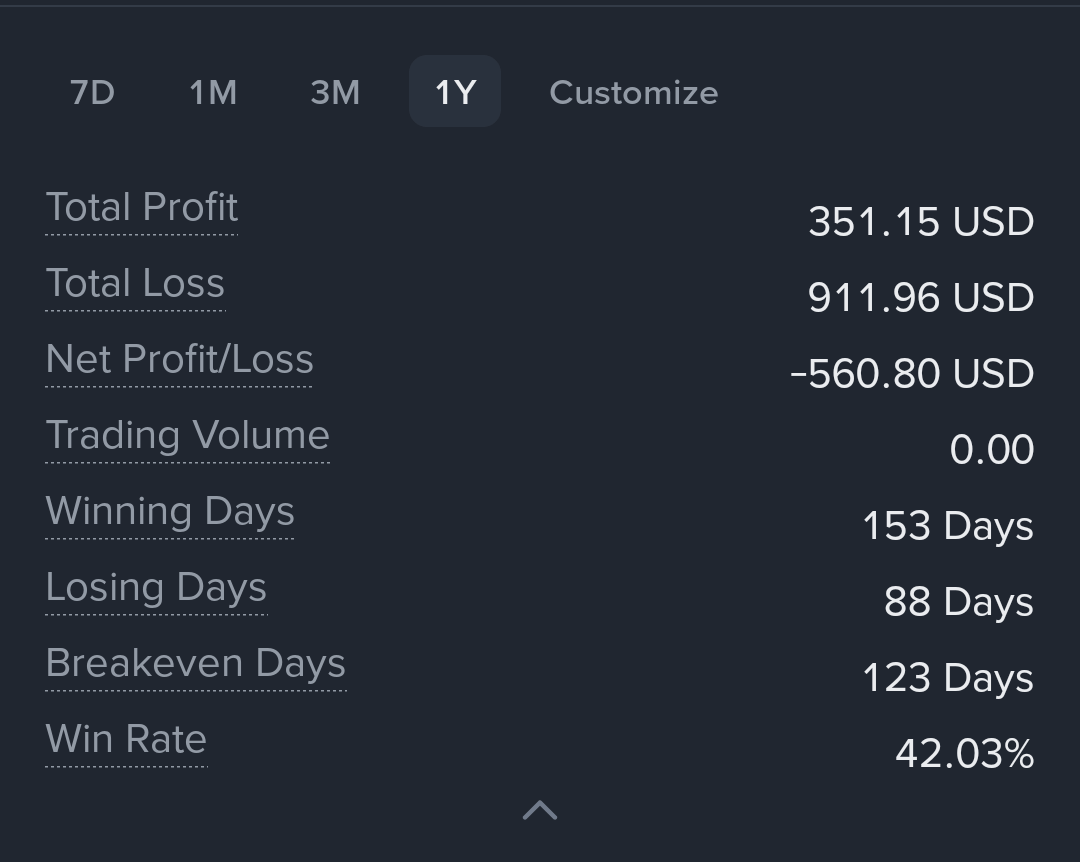Click the 42.03% win rate value
1080x862 pixels.
click(964, 753)
